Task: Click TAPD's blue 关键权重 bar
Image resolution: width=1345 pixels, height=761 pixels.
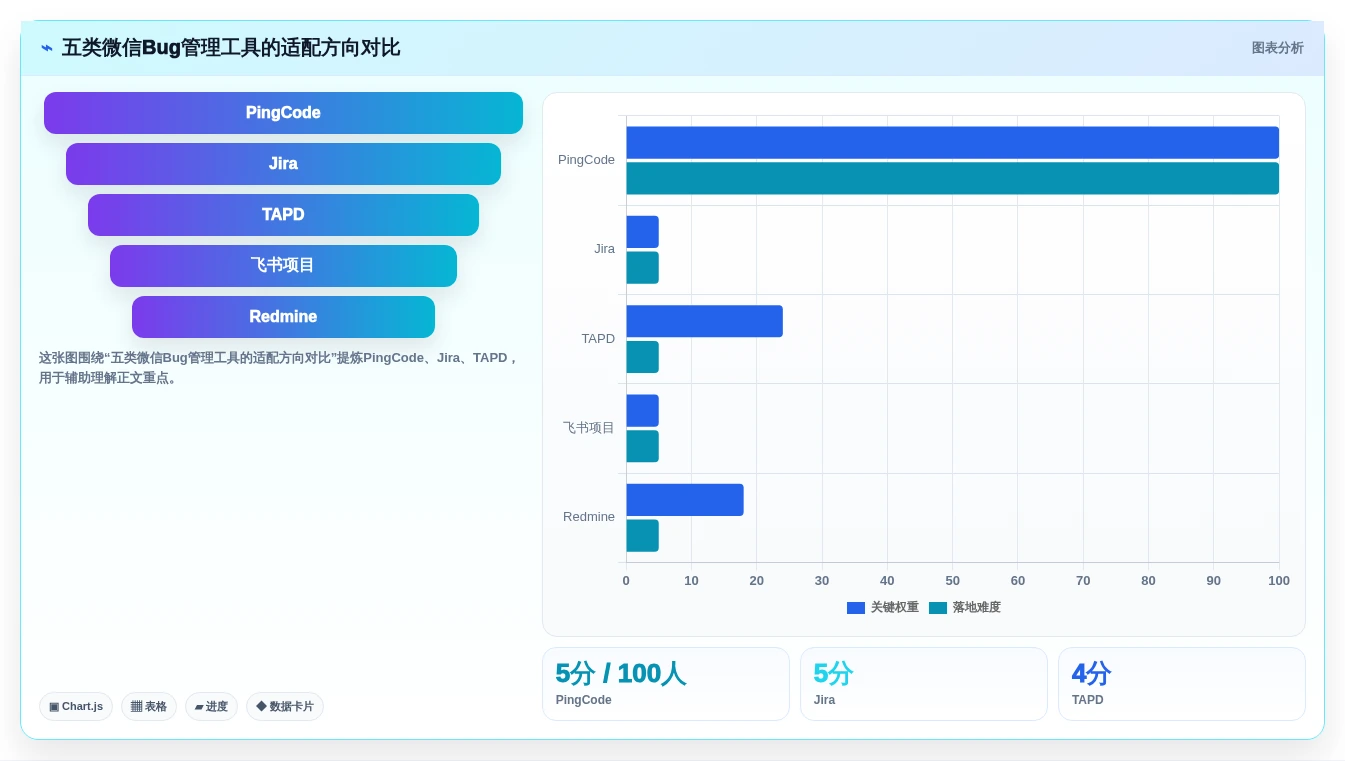Action: pyautogui.click(x=704, y=321)
